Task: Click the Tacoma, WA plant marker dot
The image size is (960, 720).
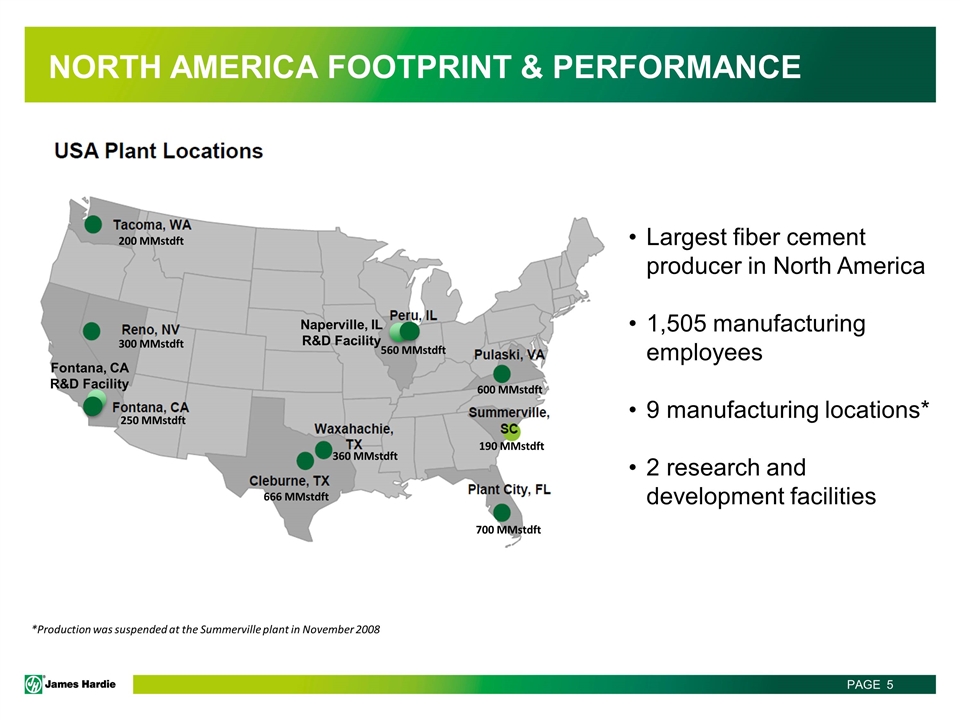Action: [x=93, y=225]
